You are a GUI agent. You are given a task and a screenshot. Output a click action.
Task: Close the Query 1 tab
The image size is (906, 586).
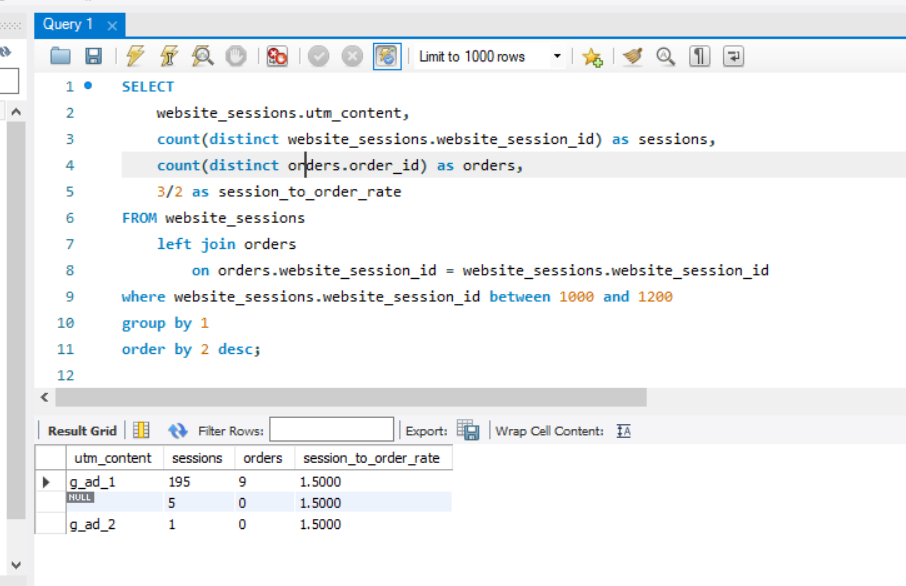pos(112,25)
